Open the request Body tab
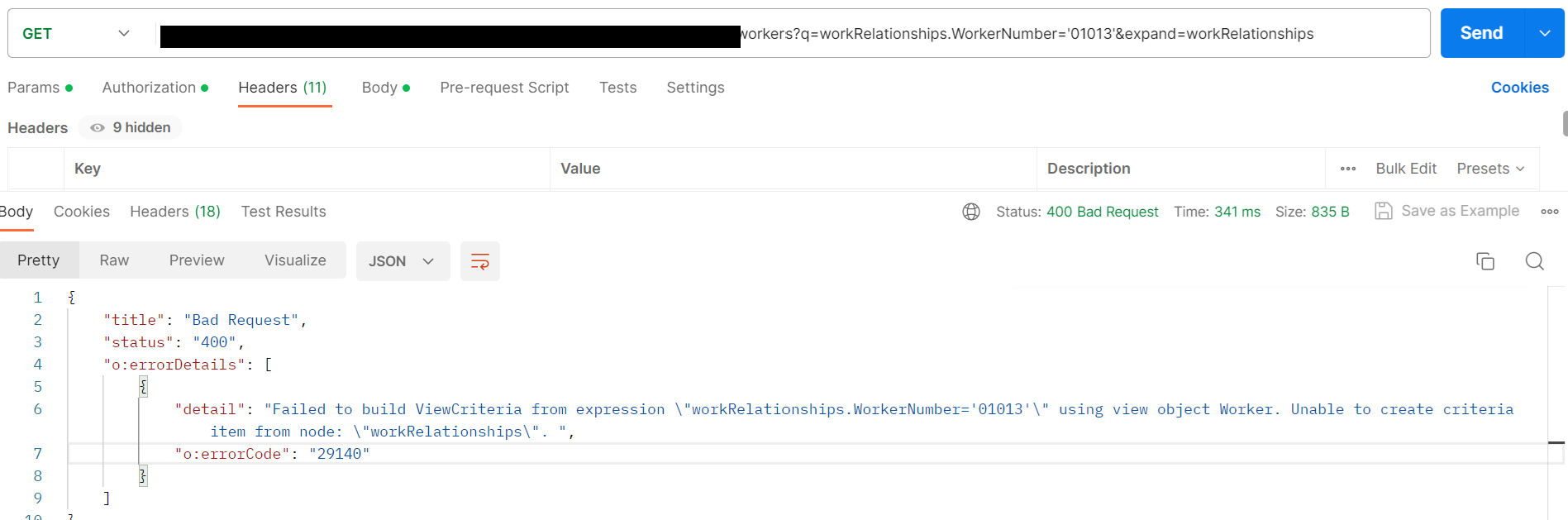Viewport: 1568px width, 520px height. coord(385,88)
